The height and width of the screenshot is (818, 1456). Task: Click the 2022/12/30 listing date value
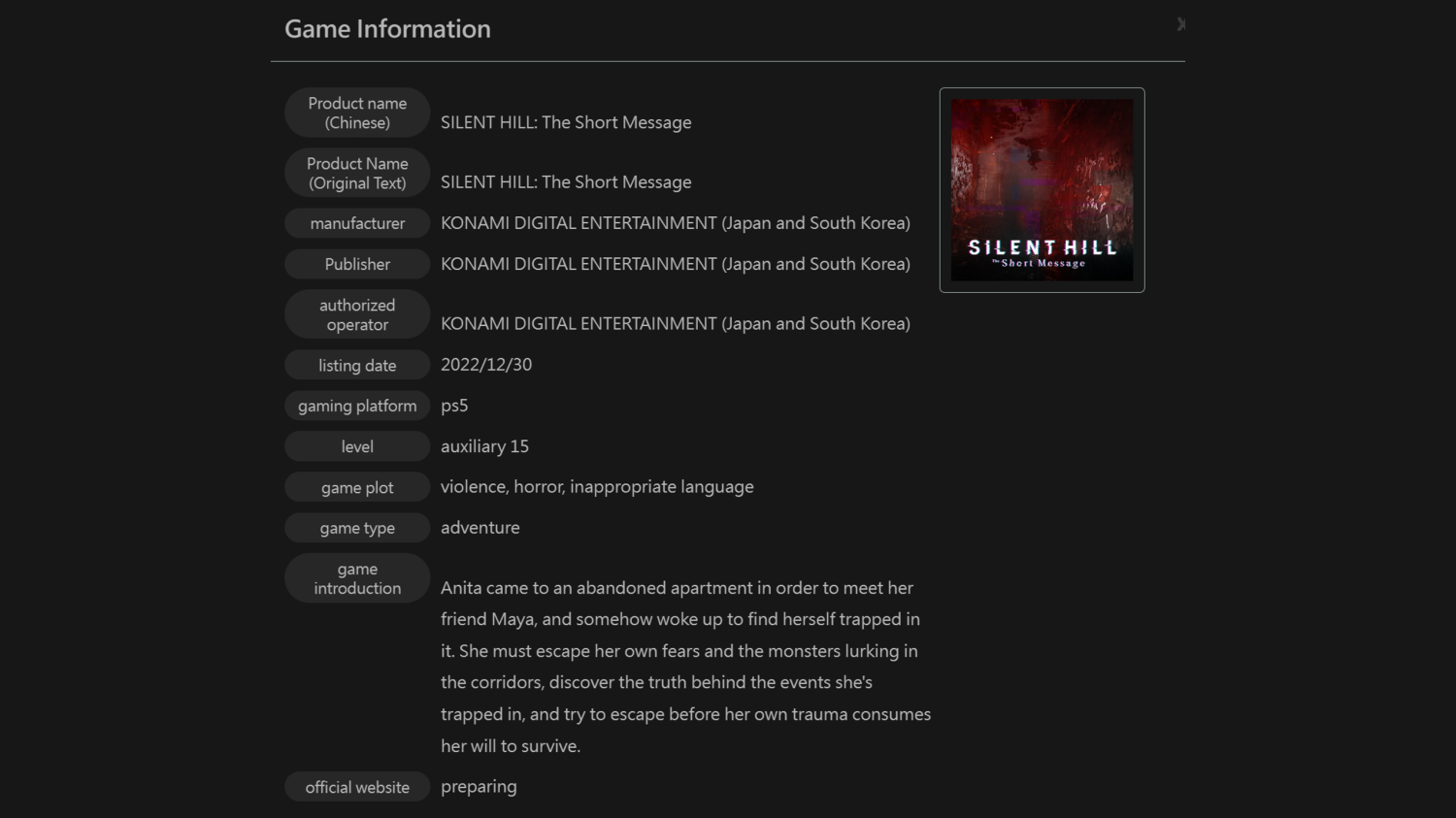tap(486, 364)
